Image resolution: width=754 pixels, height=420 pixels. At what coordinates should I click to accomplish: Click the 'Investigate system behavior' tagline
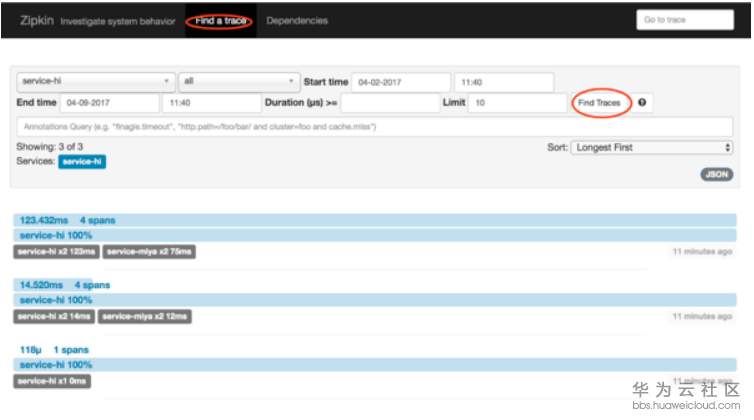coord(118,21)
